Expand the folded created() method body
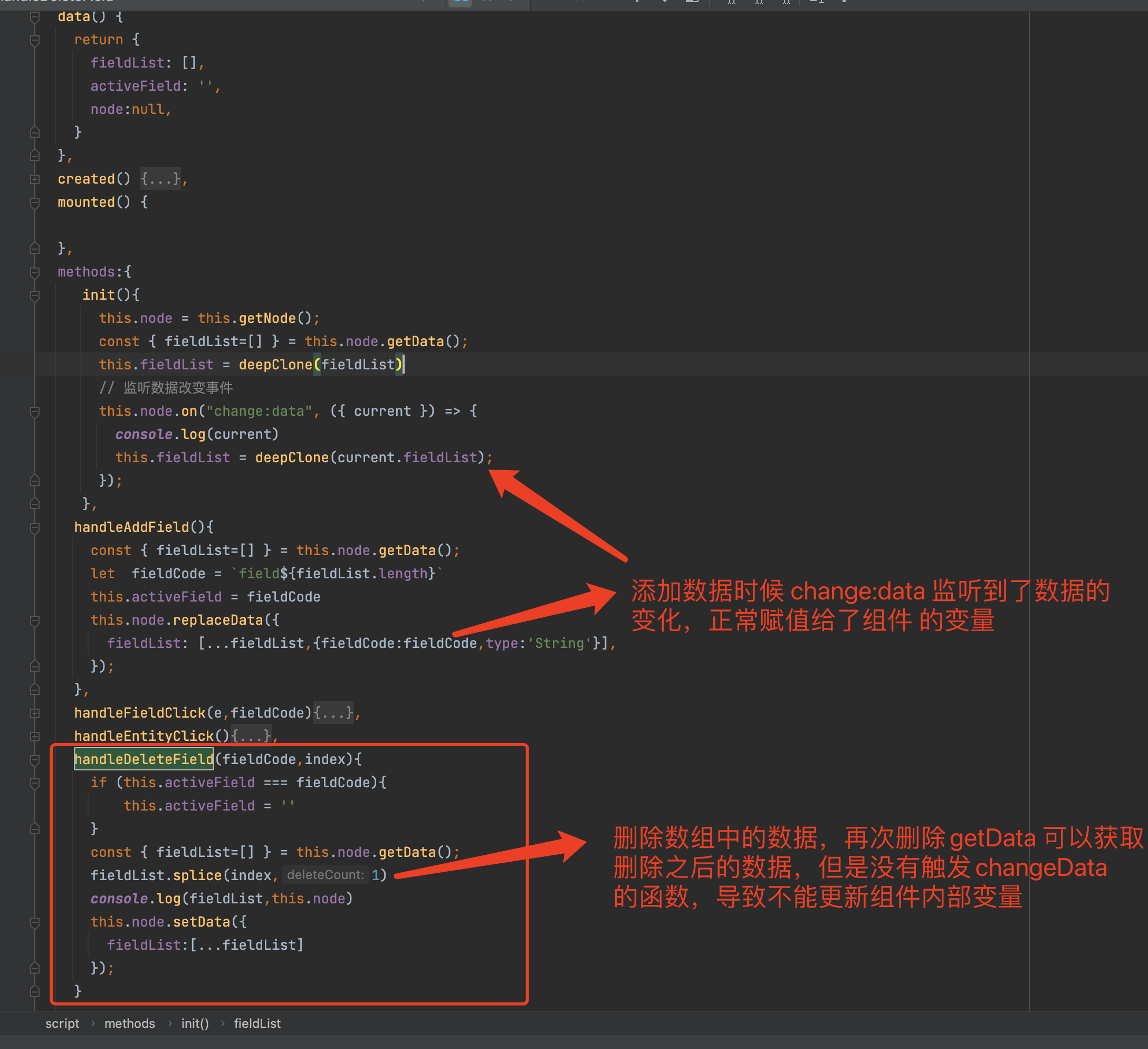This screenshot has width=1148, height=1049. point(160,178)
